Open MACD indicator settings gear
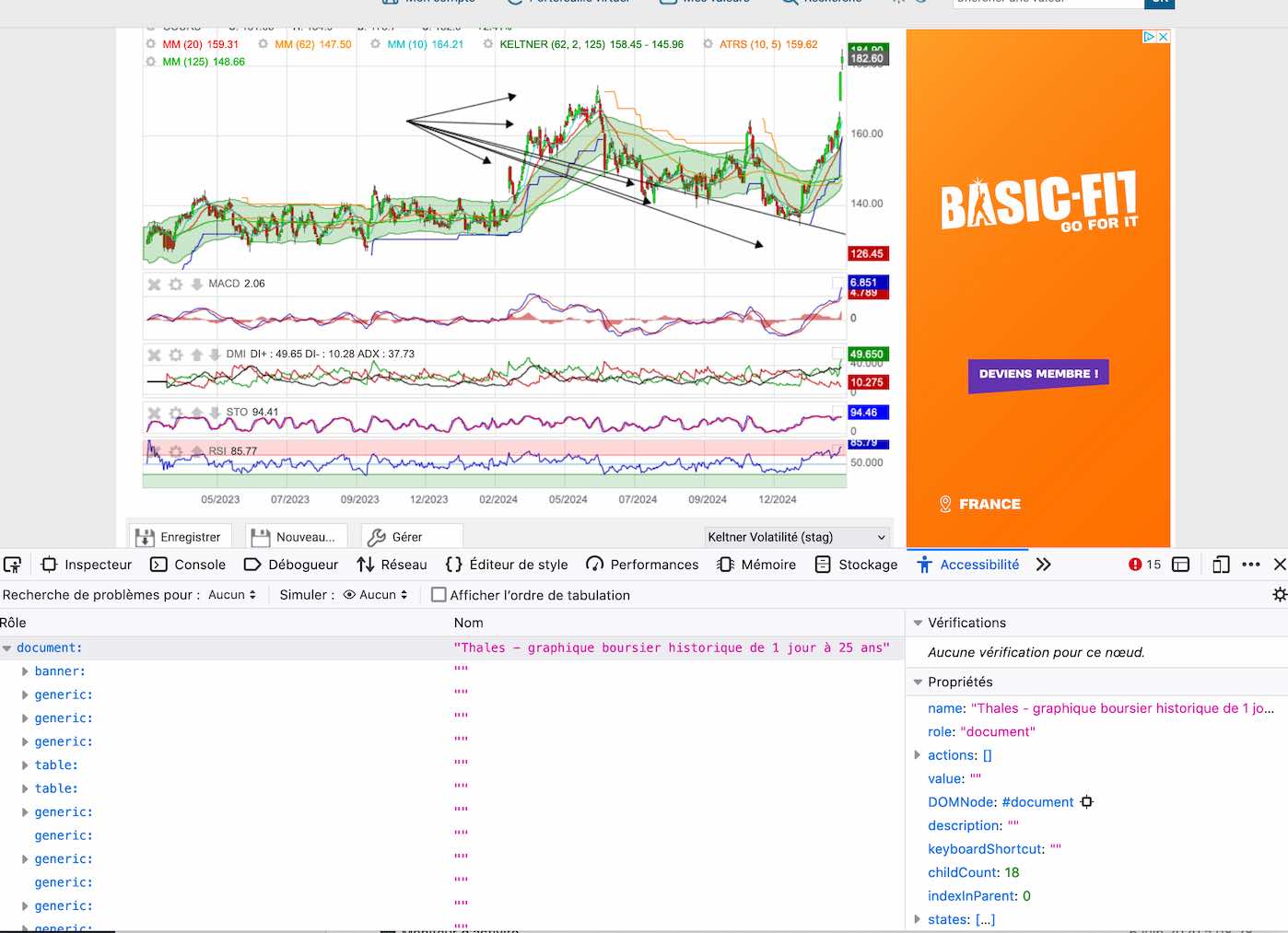The width and height of the screenshot is (1288, 933). (176, 285)
